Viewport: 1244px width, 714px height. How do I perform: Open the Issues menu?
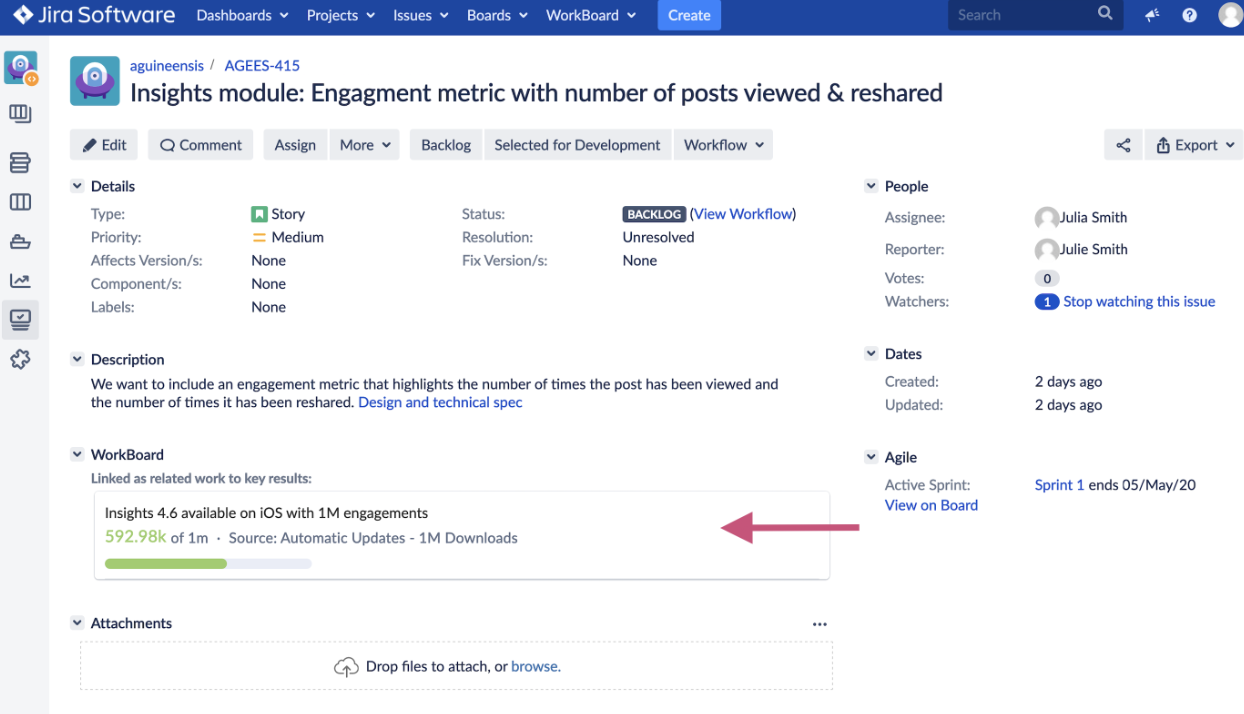422,15
